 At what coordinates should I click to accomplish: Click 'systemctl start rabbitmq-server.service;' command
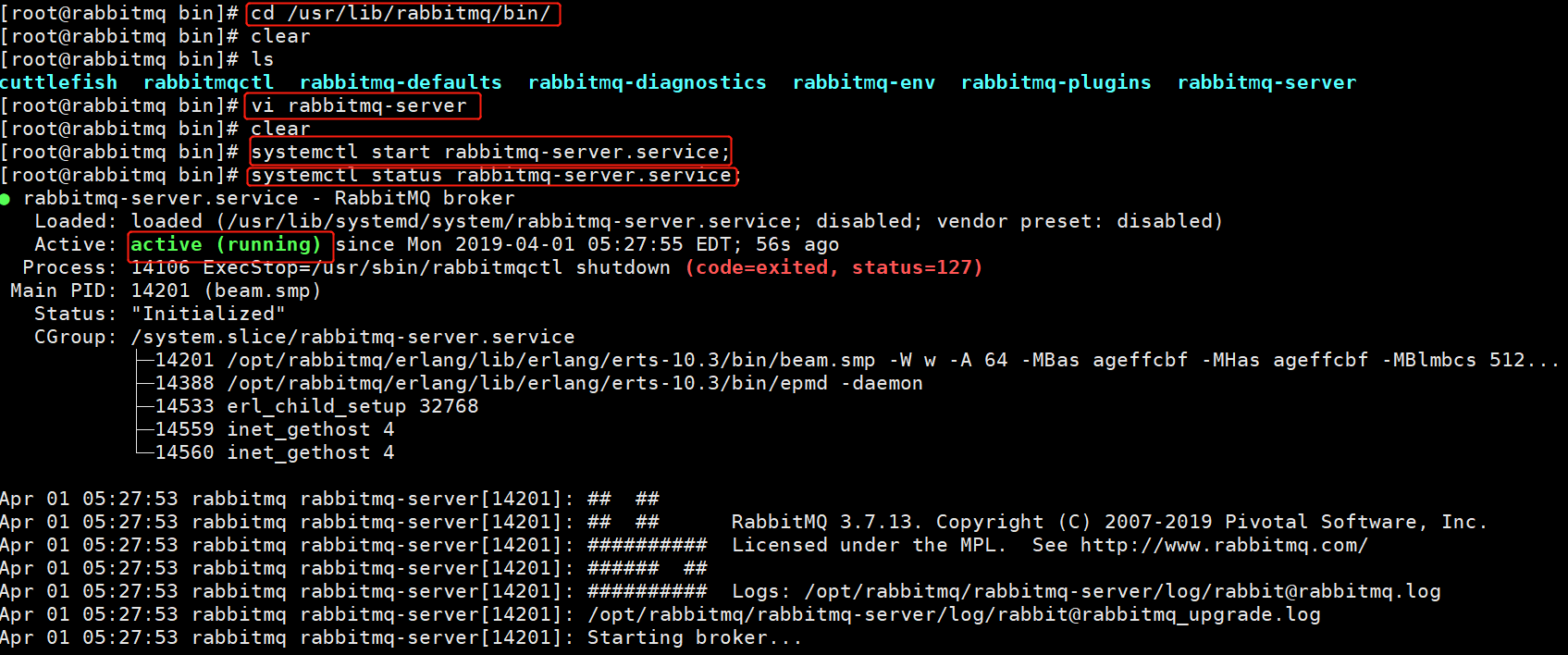pyautogui.click(x=490, y=152)
